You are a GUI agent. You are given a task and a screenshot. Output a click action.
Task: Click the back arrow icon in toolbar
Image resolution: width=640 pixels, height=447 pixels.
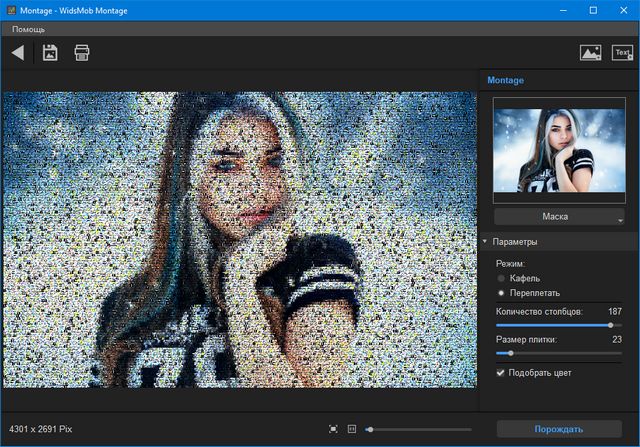[x=17, y=53]
